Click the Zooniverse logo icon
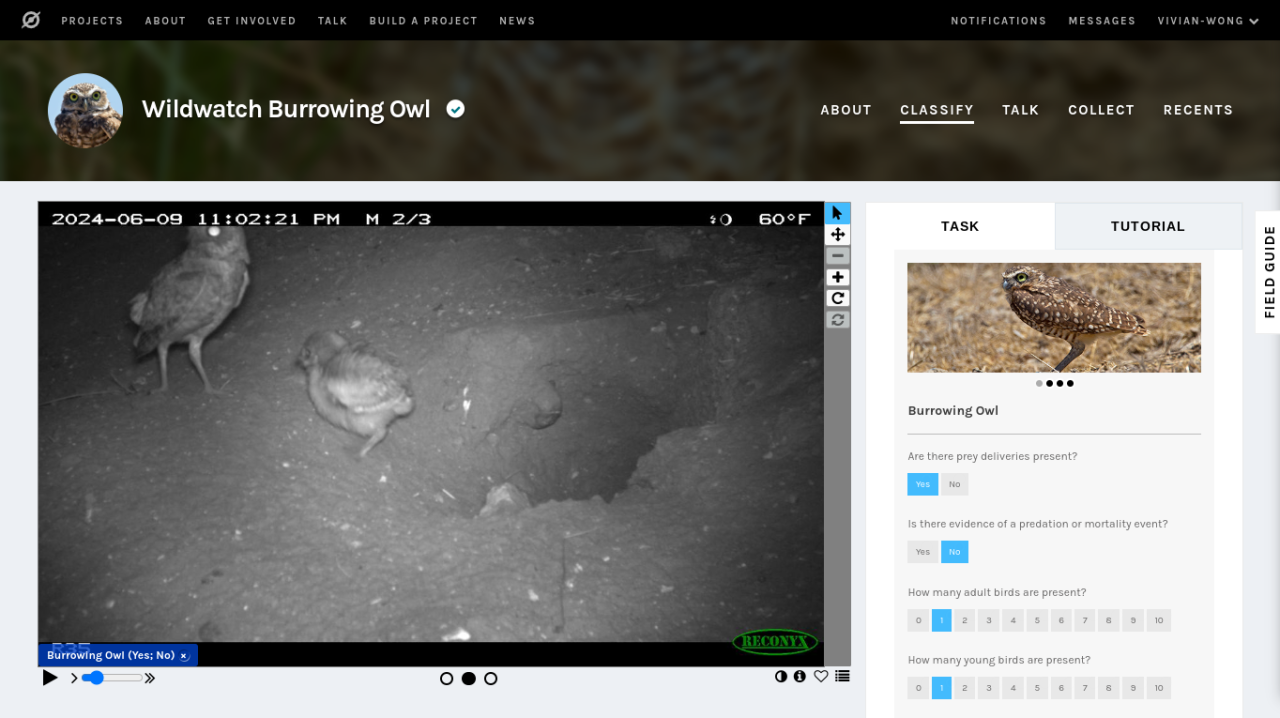The image size is (1280, 718). [31, 20]
